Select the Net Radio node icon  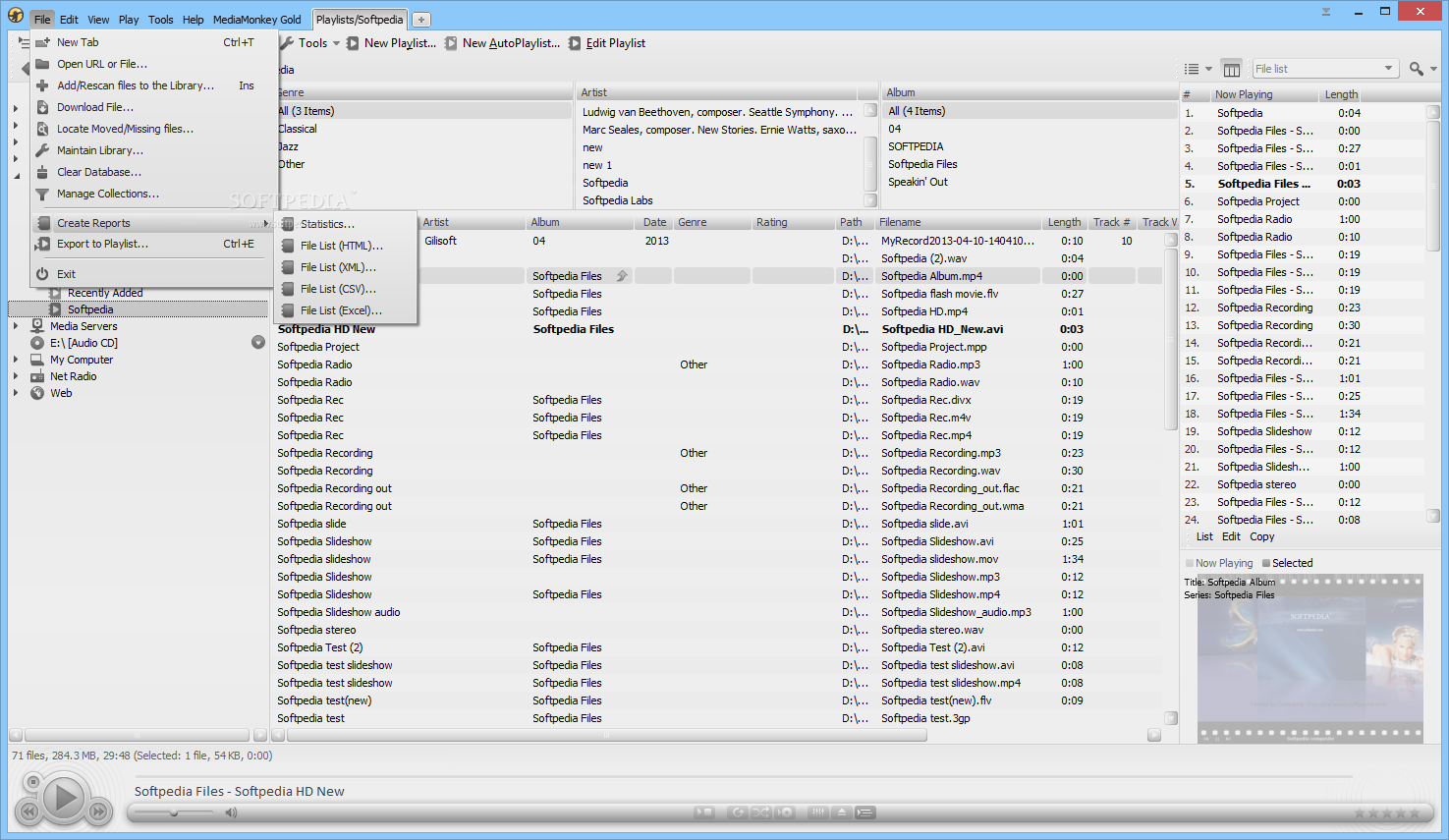click(37, 376)
